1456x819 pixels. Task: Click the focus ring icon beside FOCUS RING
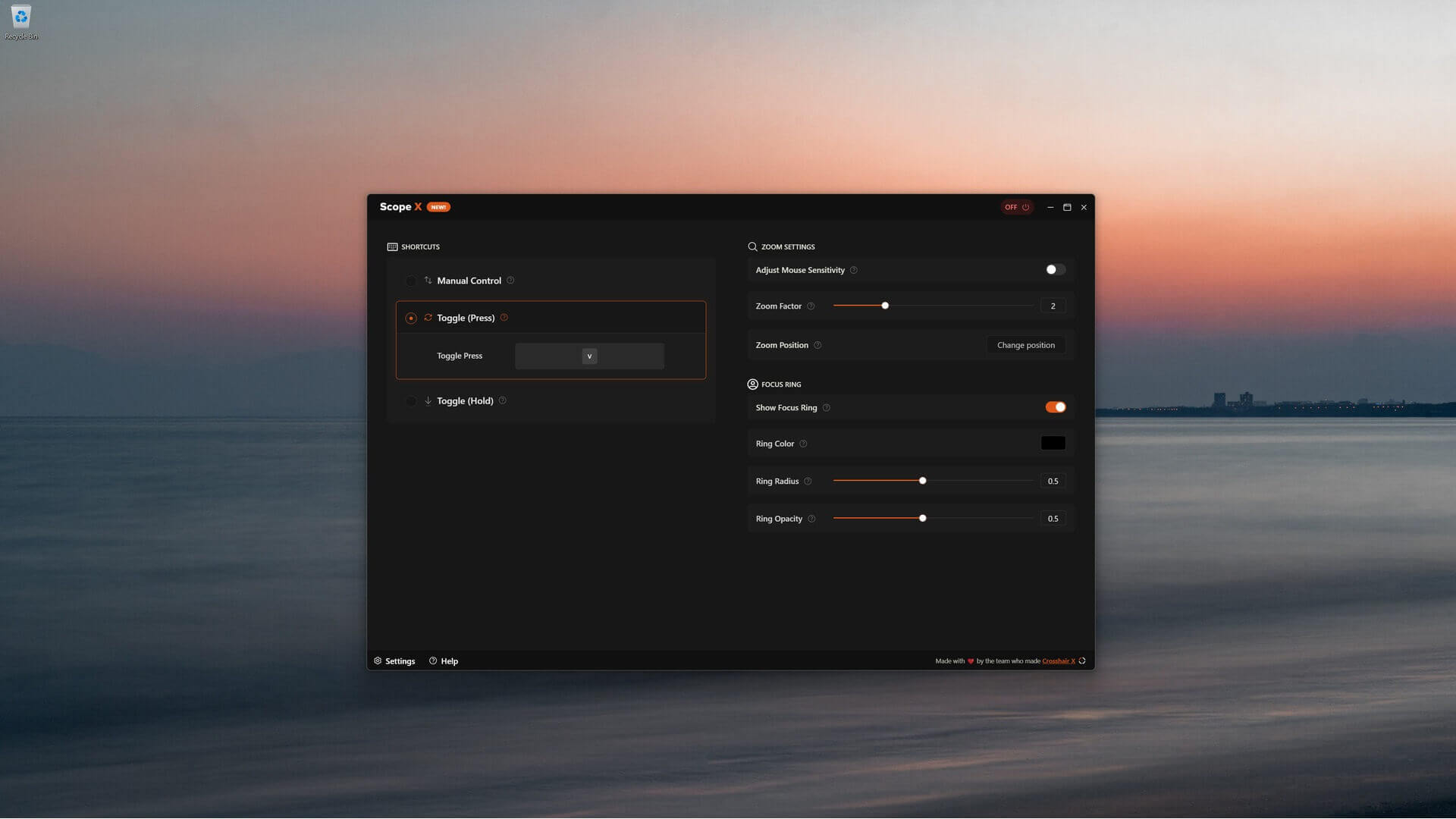click(x=752, y=384)
